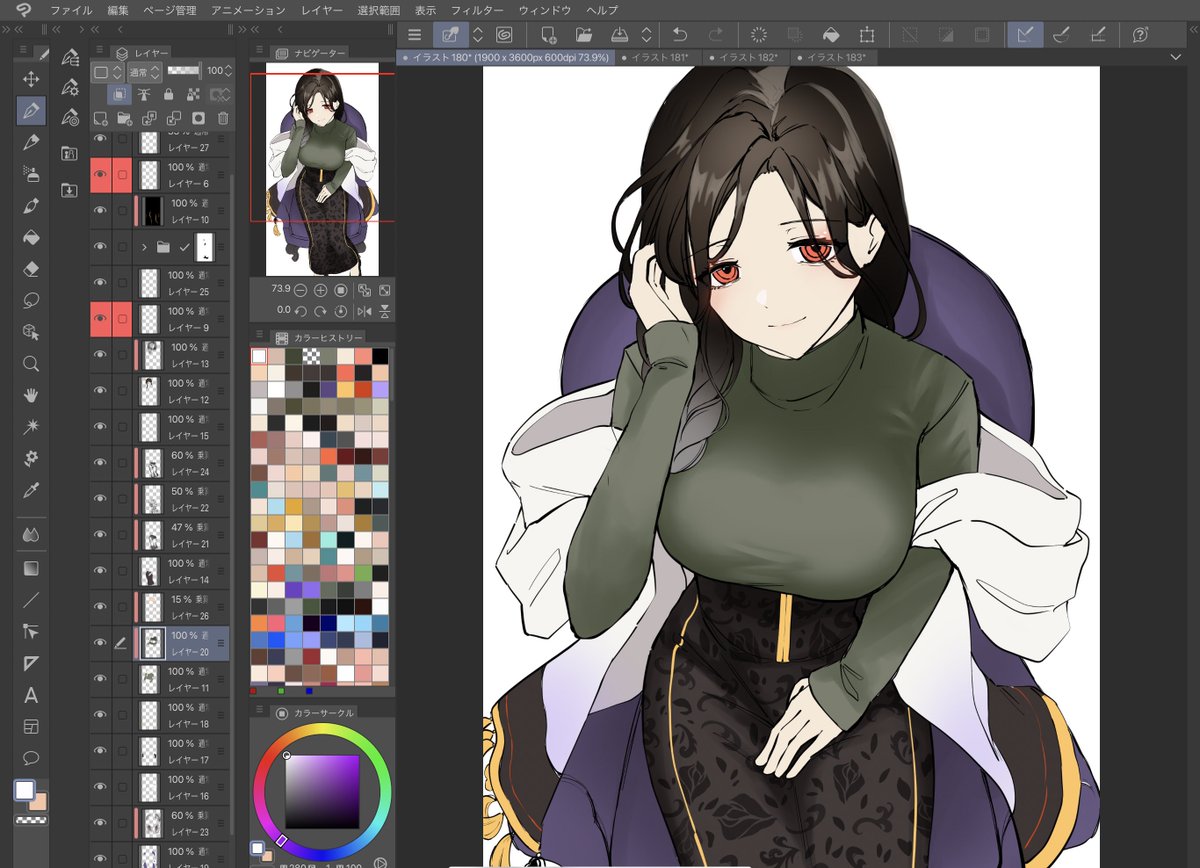Select the Object operation tool
Screen dimensions: 1200x868
coord(31,332)
